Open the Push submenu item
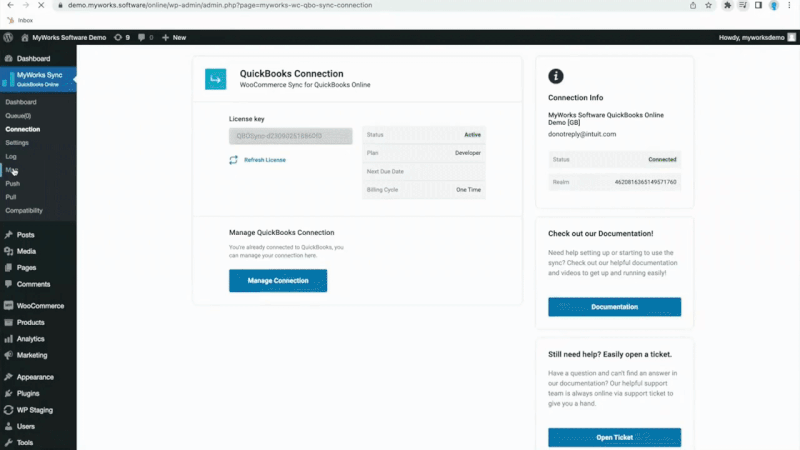 click(x=12, y=184)
